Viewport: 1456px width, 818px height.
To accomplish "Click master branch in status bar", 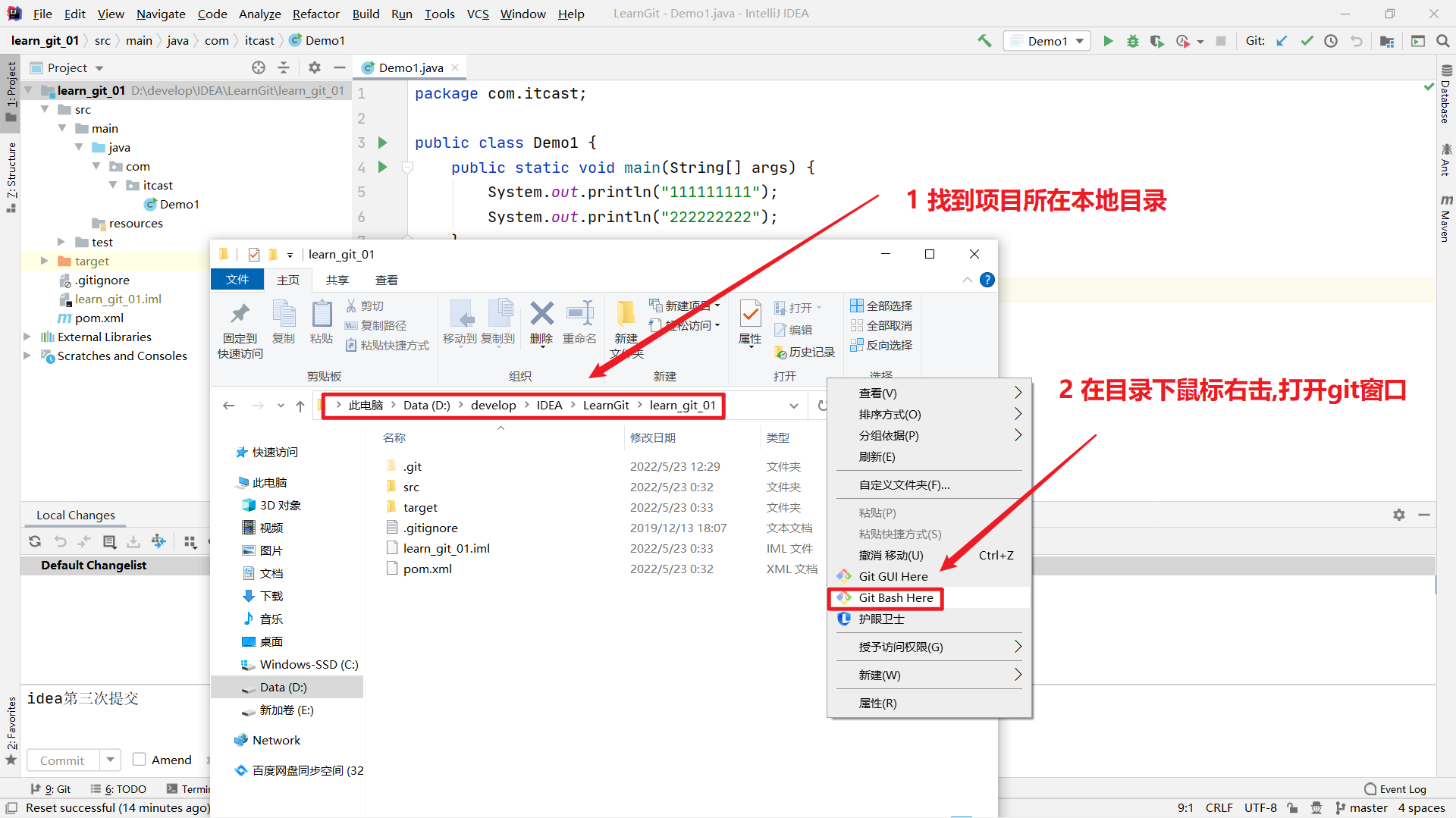I will [1362, 808].
